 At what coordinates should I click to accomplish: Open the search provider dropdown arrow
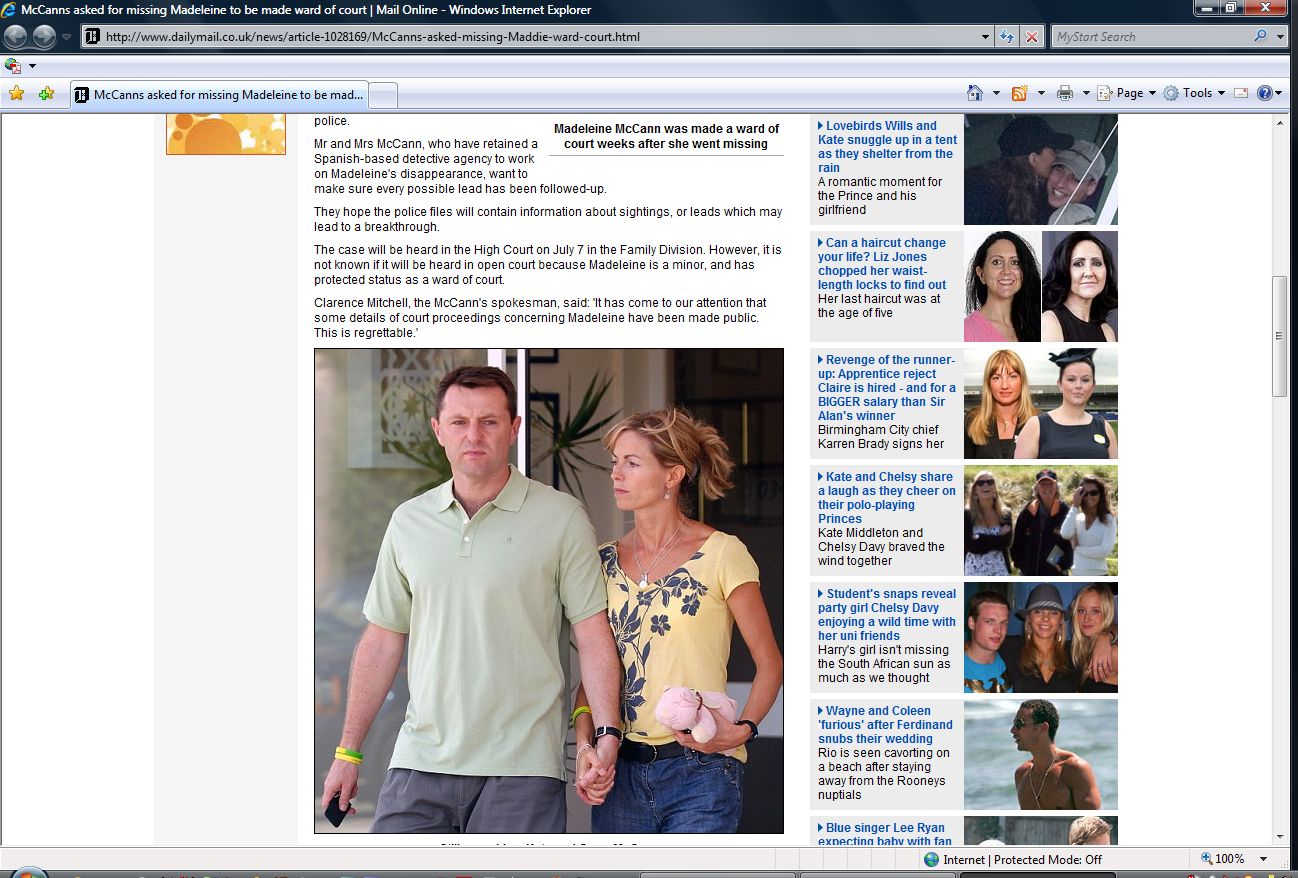coord(1281,37)
